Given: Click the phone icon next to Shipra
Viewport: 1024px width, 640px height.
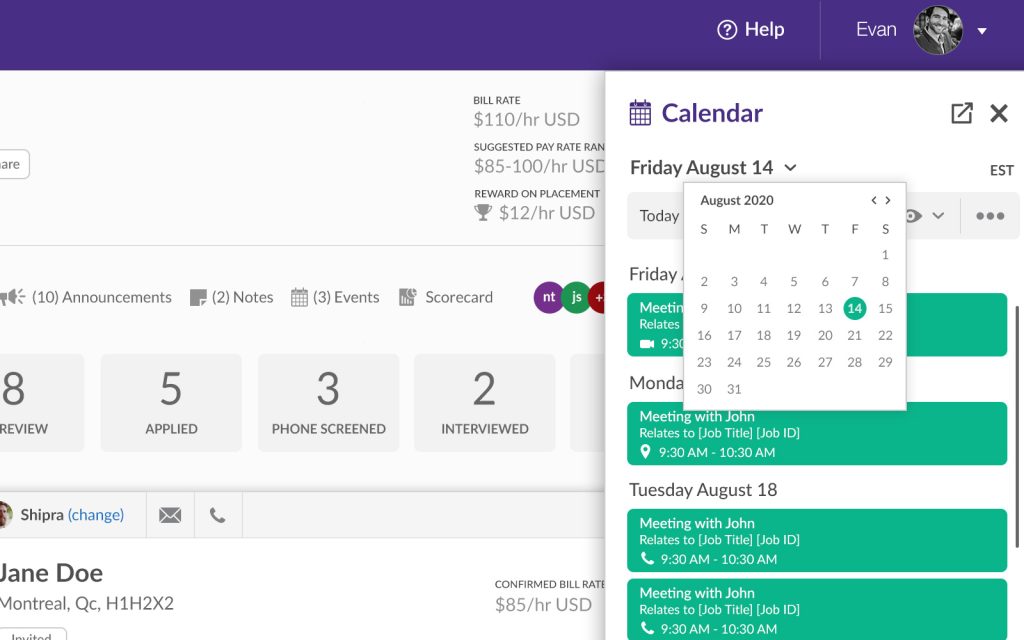Looking at the screenshot, I should point(217,515).
